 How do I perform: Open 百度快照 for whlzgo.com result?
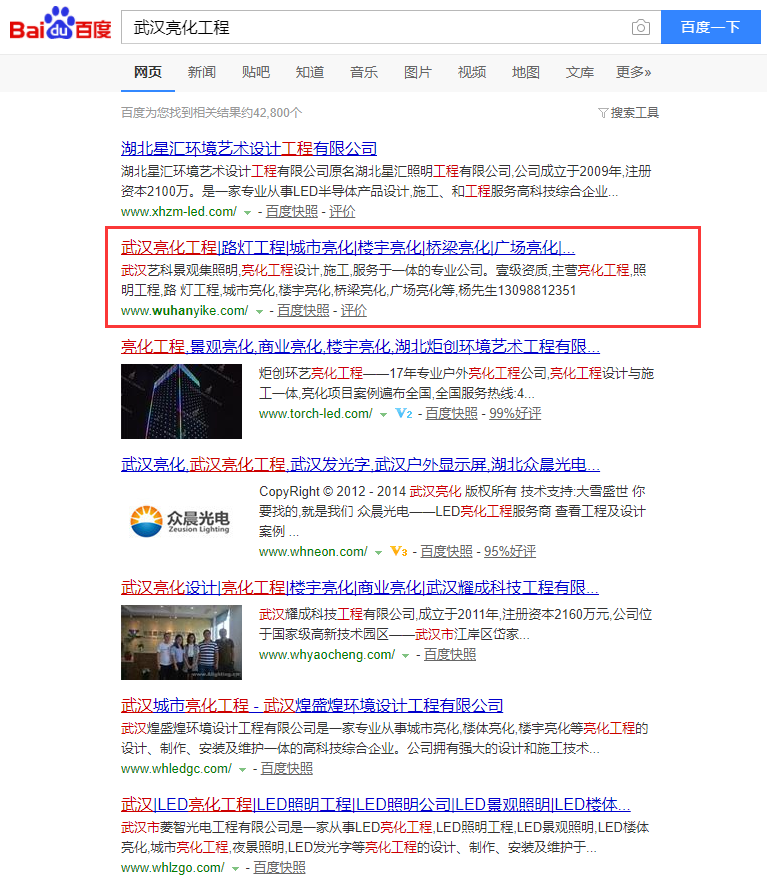279,868
